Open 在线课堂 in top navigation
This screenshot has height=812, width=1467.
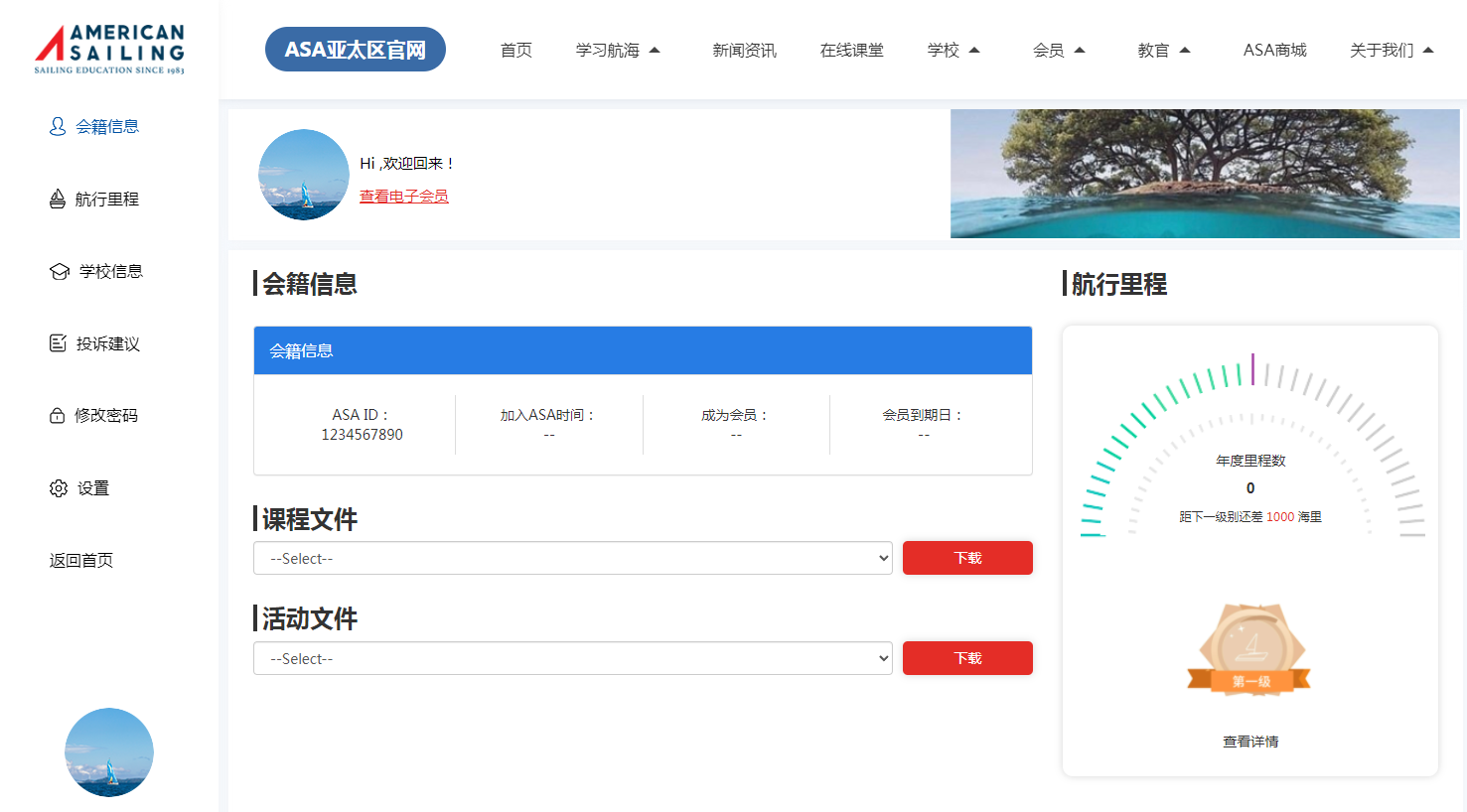[852, 50]
